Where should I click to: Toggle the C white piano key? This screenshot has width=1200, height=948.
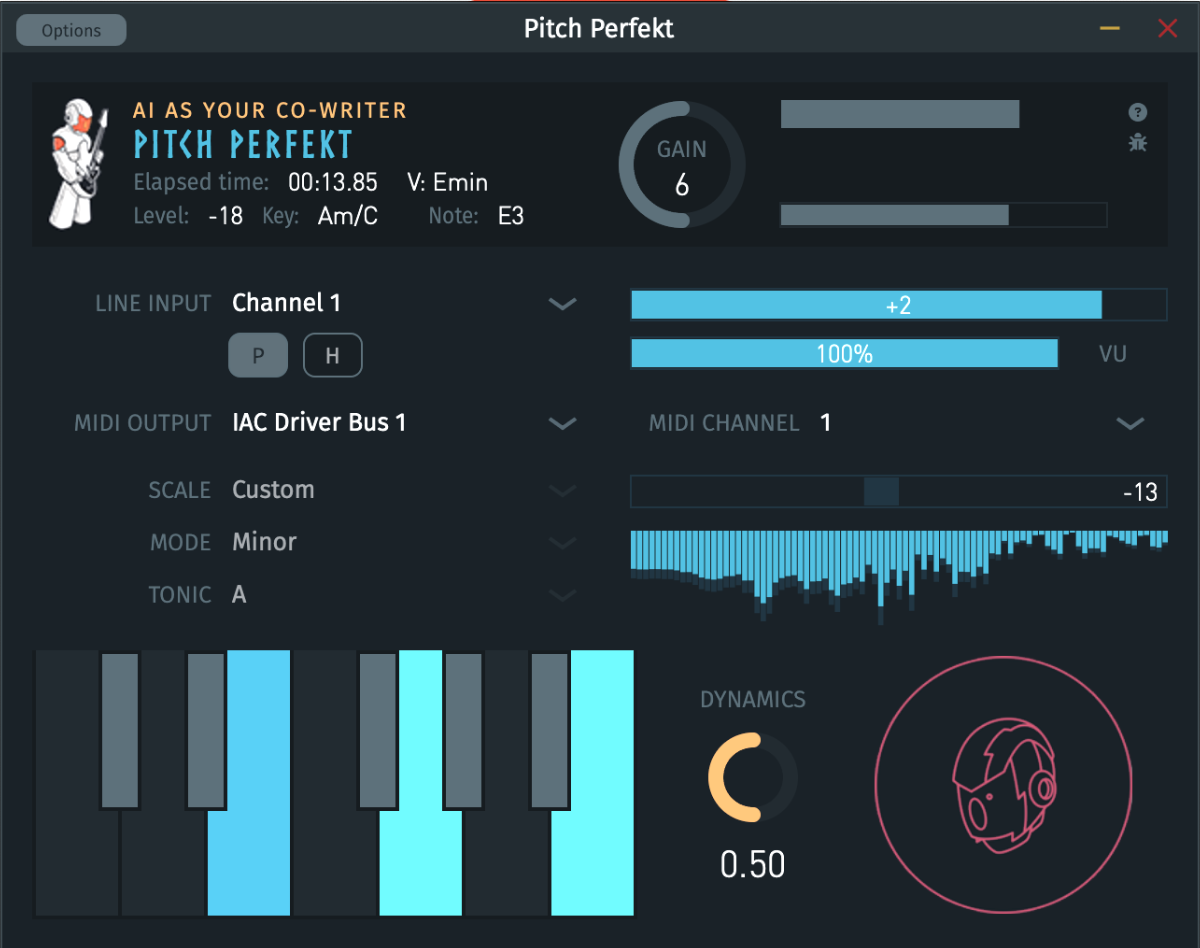(x=77, y=862)
